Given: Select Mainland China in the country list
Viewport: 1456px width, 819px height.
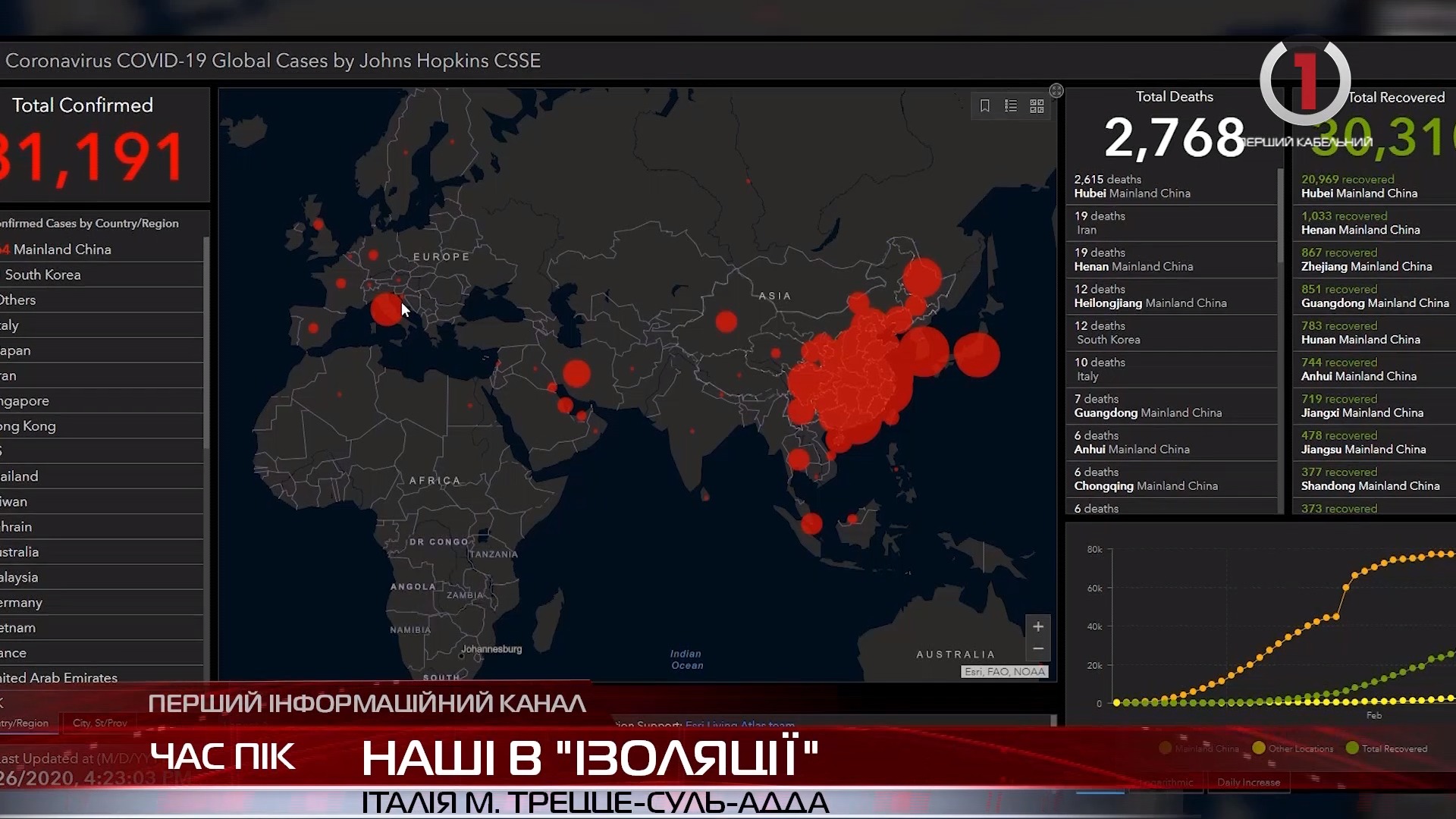Looking at the screenshot, I should [102, 249].
